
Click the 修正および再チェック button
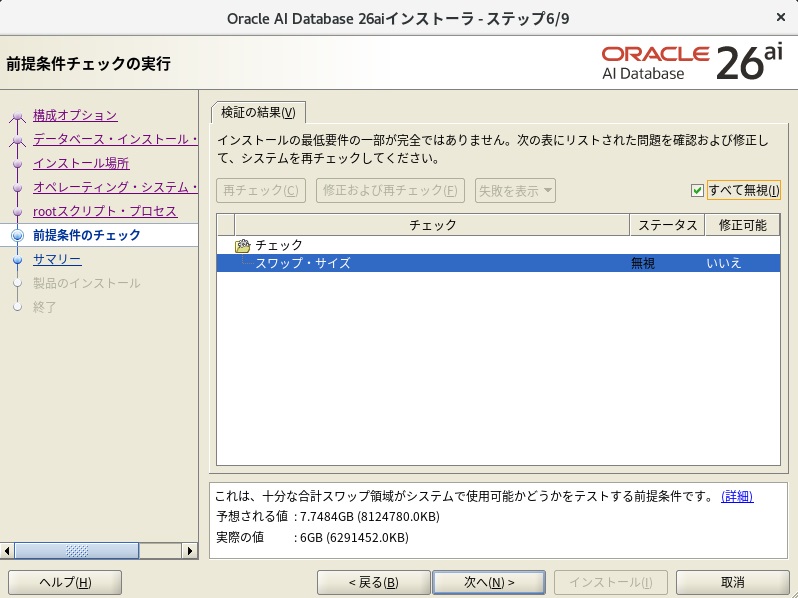[x=390, y=190]
